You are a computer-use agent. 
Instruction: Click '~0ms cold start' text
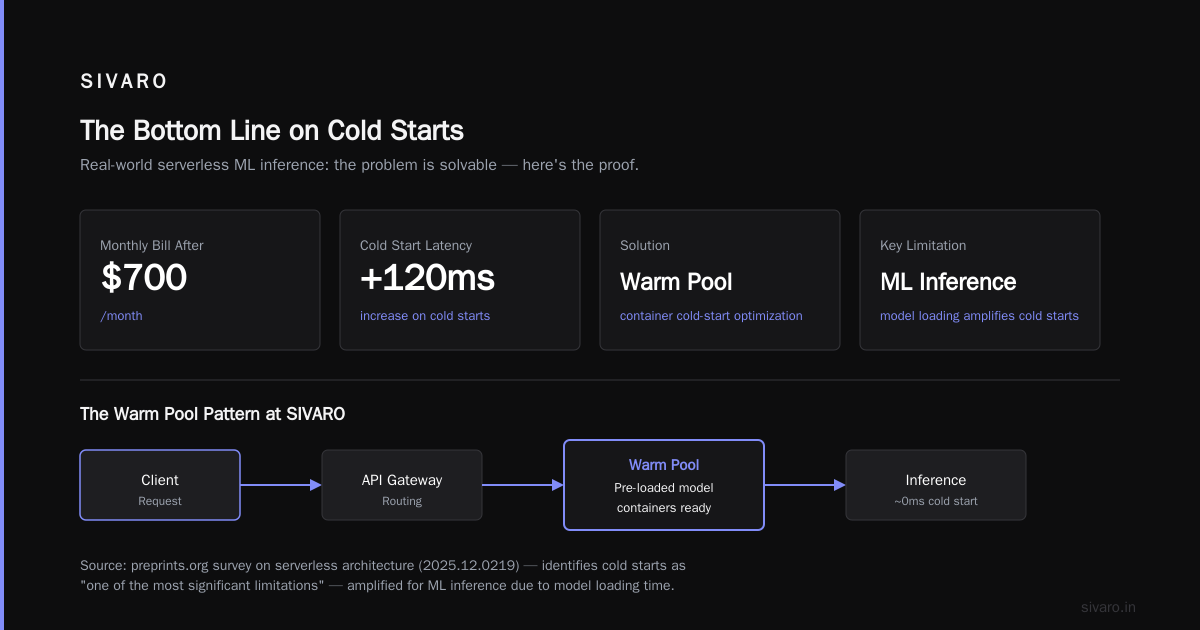(936, 501)
